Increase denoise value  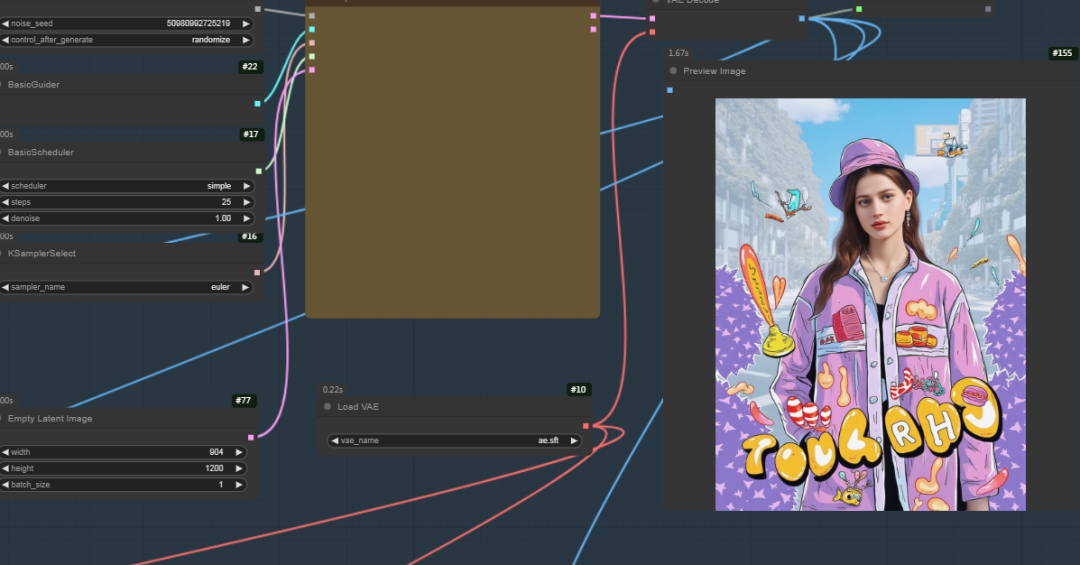click(x=246, y=218)
